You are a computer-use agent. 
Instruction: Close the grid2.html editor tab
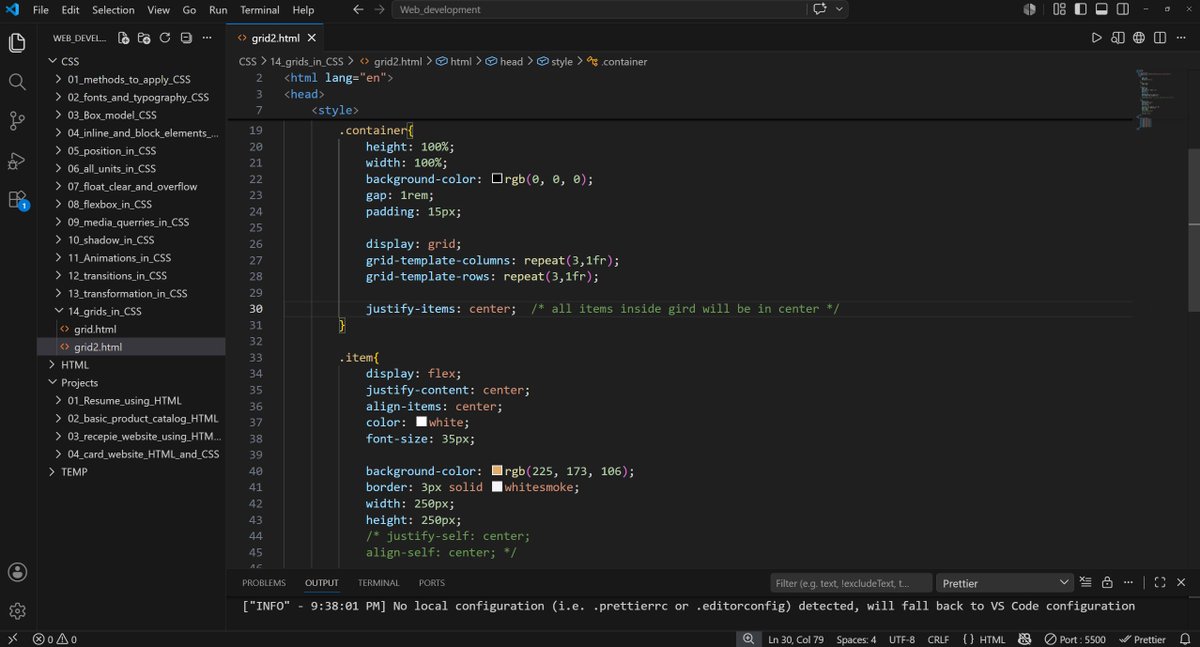(312, 38)
